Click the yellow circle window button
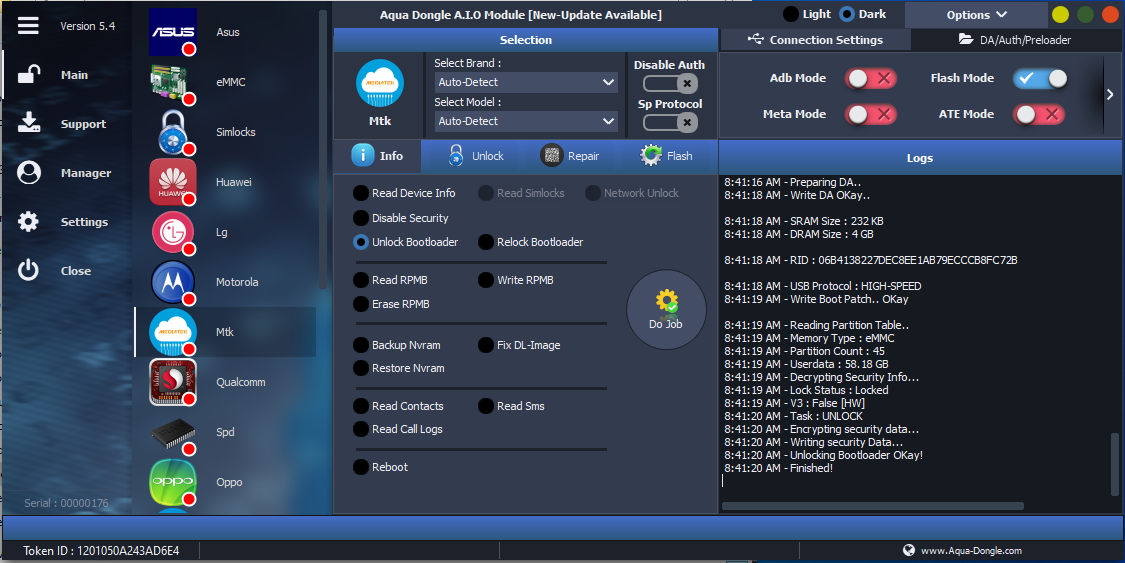1125x563 pixels. 1060,14
